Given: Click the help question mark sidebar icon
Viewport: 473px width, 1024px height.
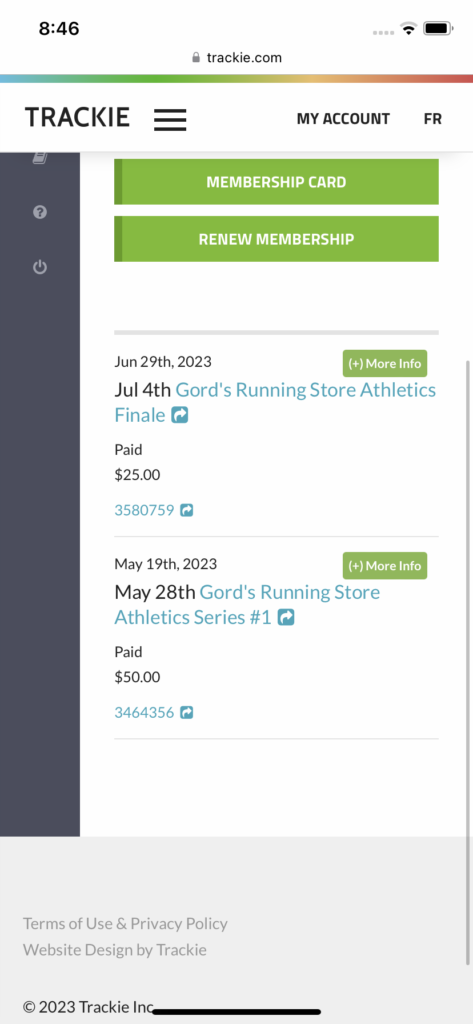Looking at the screenshot, I should [40, 212].
